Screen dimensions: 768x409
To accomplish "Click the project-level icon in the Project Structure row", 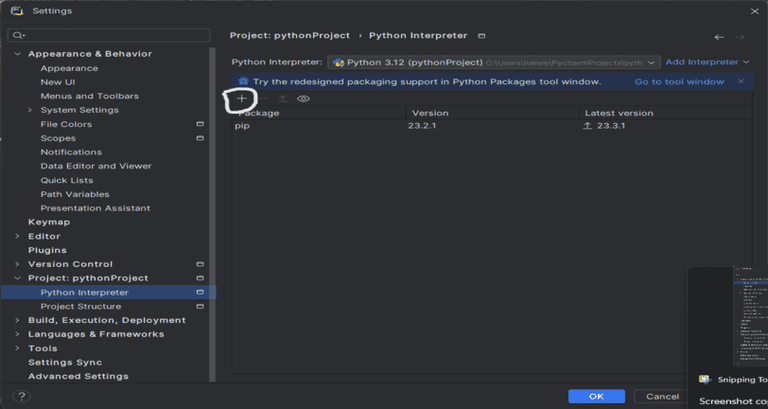I will [200, 306].
